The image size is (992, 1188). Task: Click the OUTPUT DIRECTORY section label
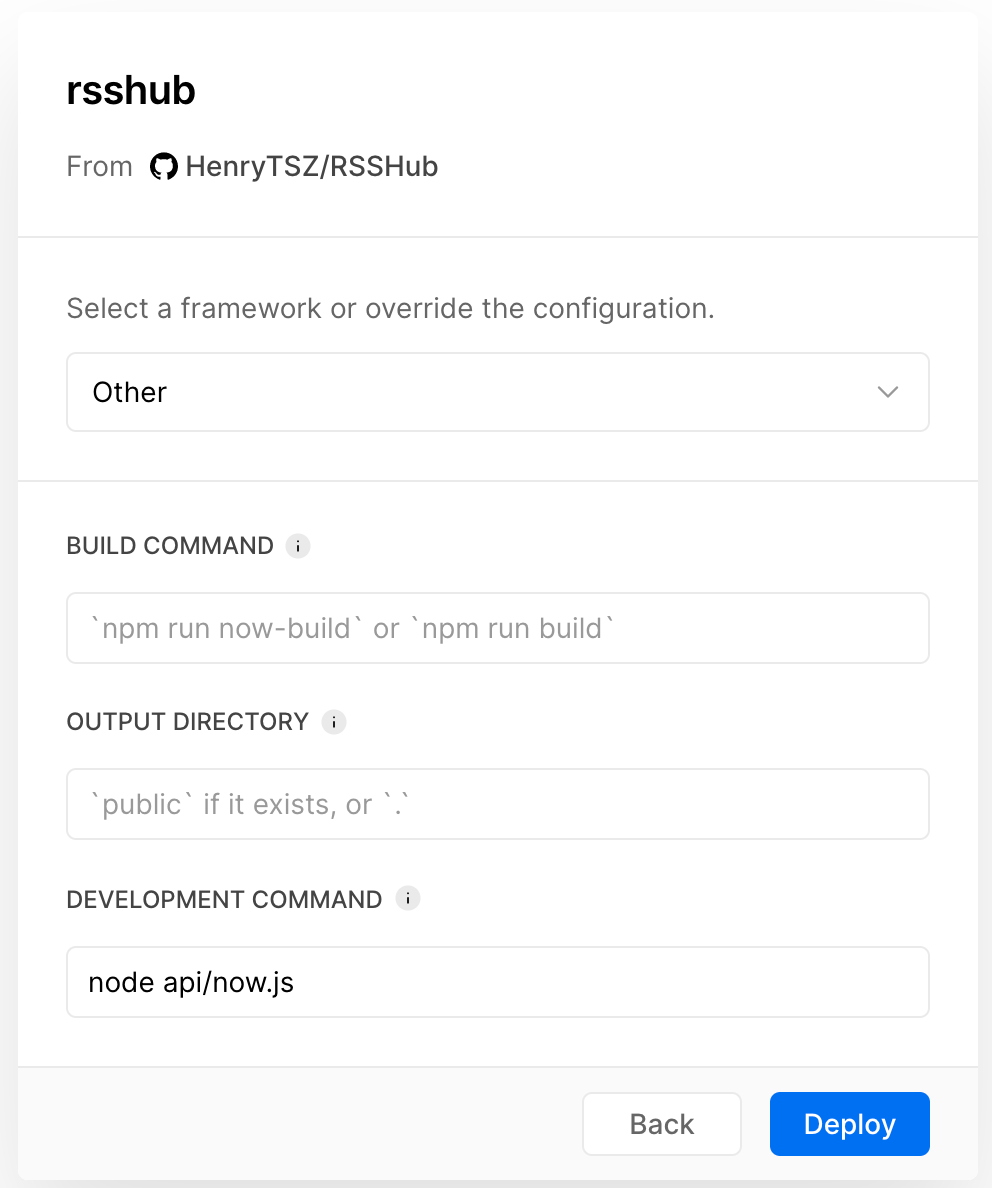[x=186, y=721]
